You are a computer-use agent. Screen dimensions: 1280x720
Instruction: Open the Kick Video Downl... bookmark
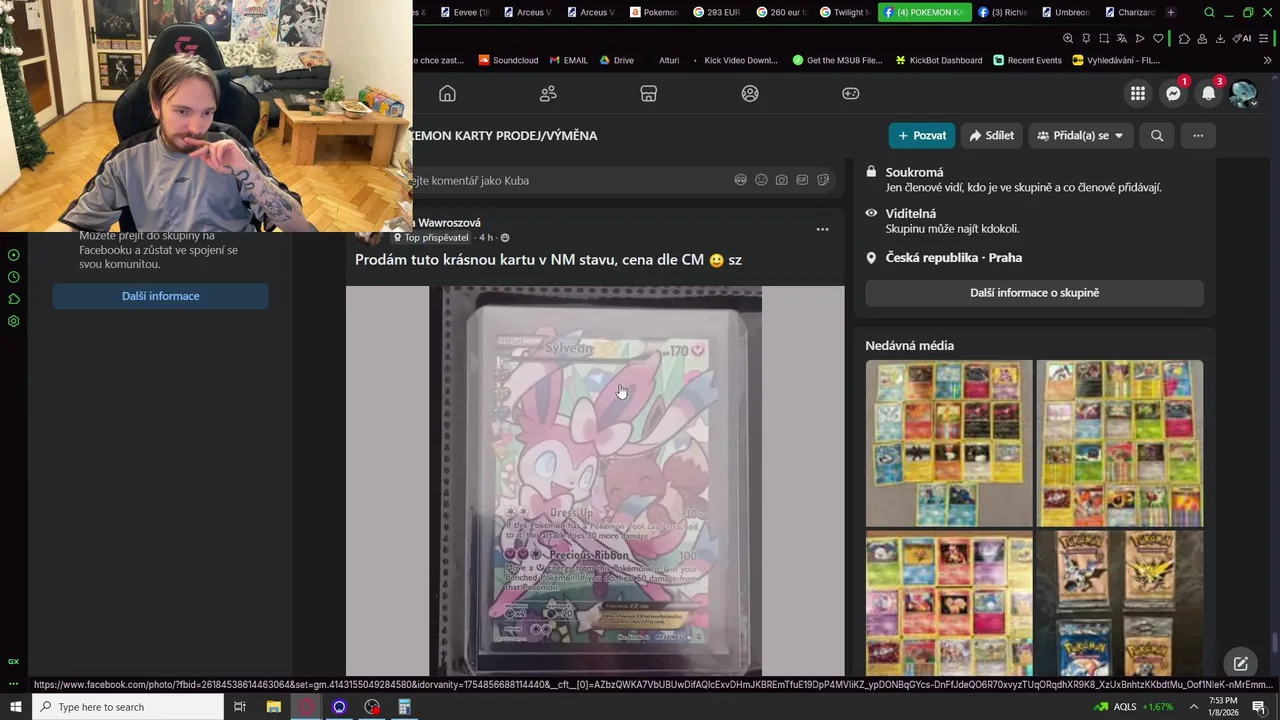click(734, 60)
